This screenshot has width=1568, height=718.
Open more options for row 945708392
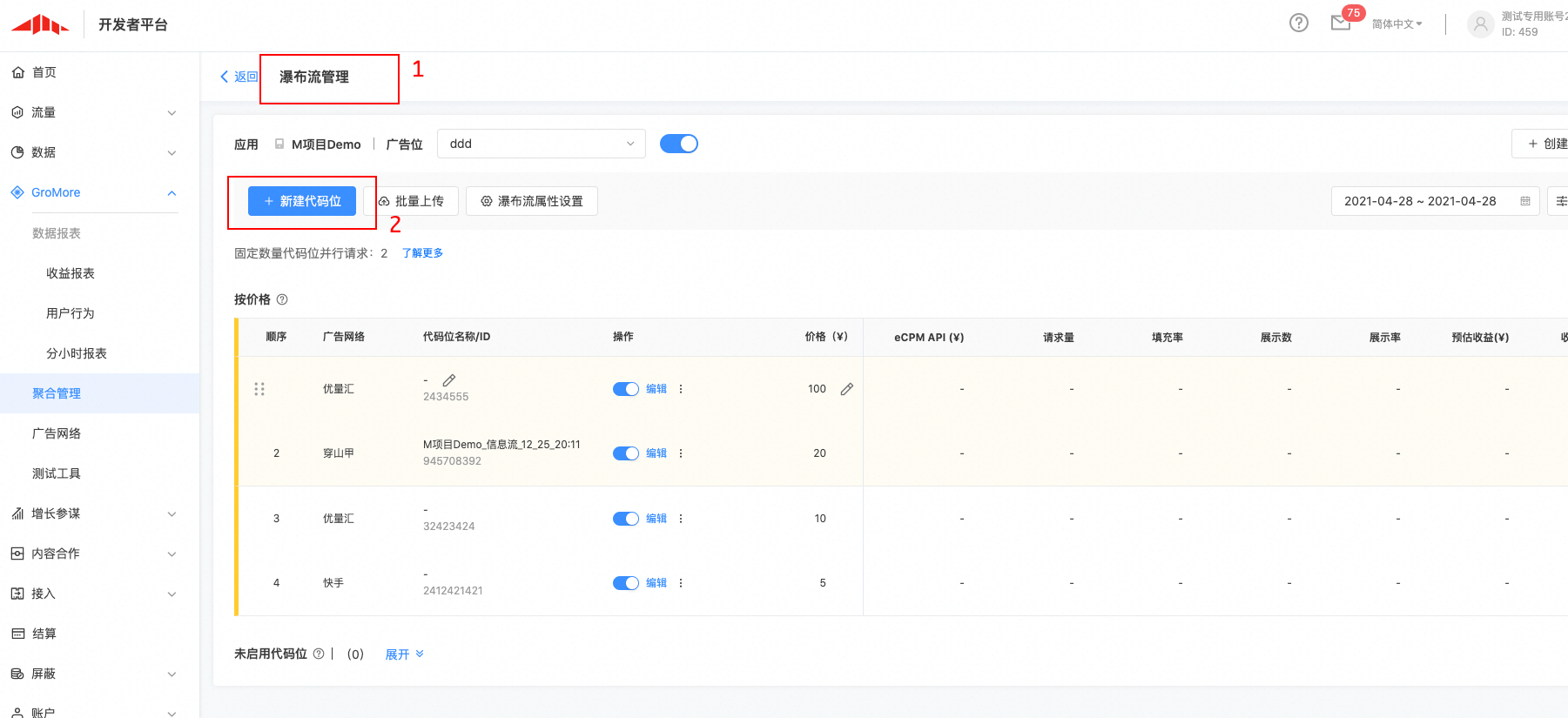681,453
